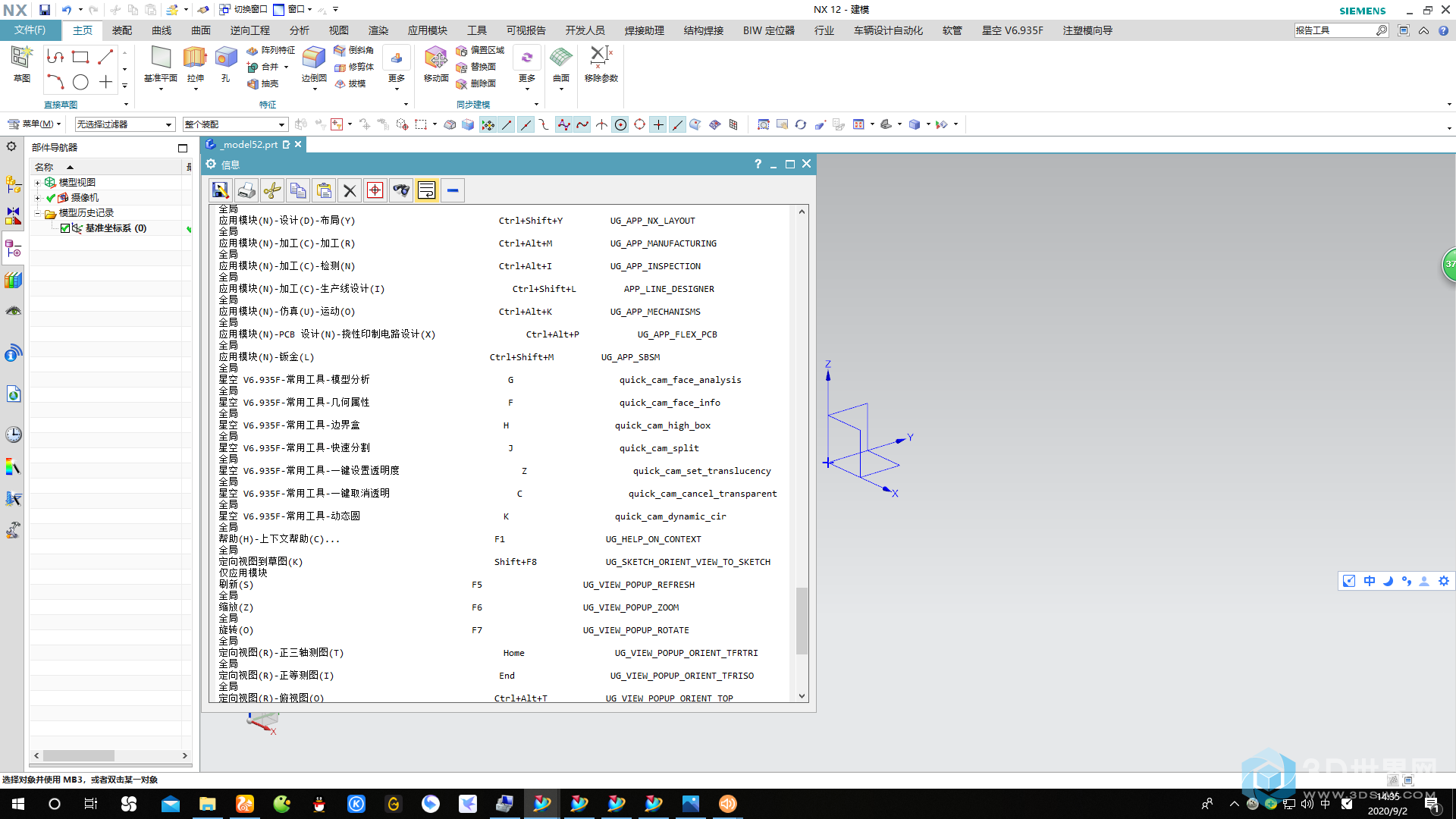Click the 信息 window vertical scrollbar thumb
The width and height of the screenshot is (1456, 819).
point(802,620)
